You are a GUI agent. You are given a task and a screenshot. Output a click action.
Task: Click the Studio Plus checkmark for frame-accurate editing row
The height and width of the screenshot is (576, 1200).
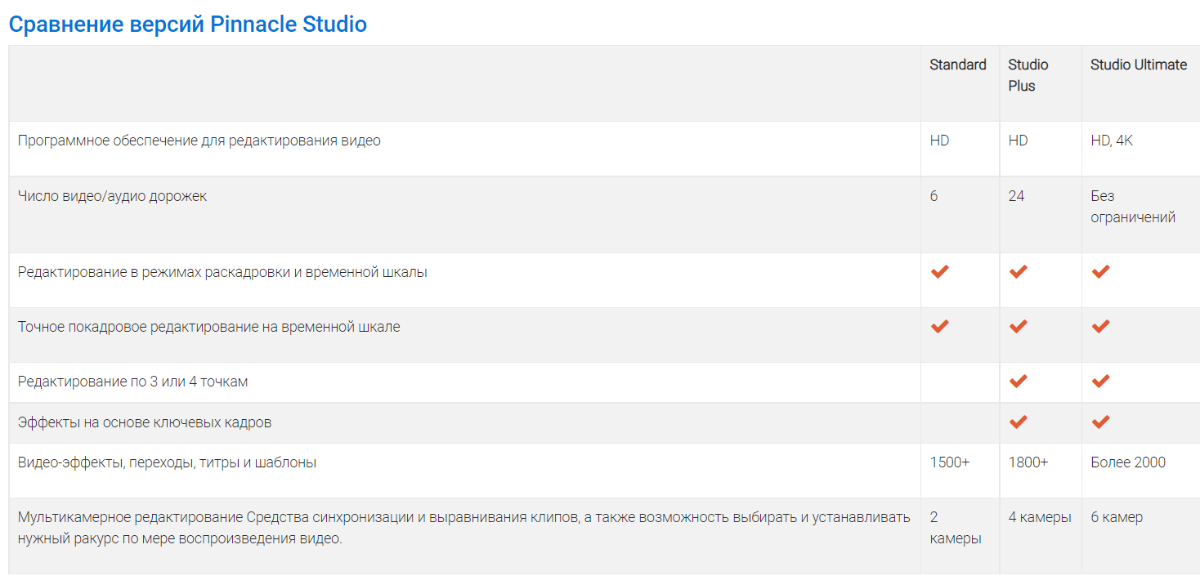1018,326
